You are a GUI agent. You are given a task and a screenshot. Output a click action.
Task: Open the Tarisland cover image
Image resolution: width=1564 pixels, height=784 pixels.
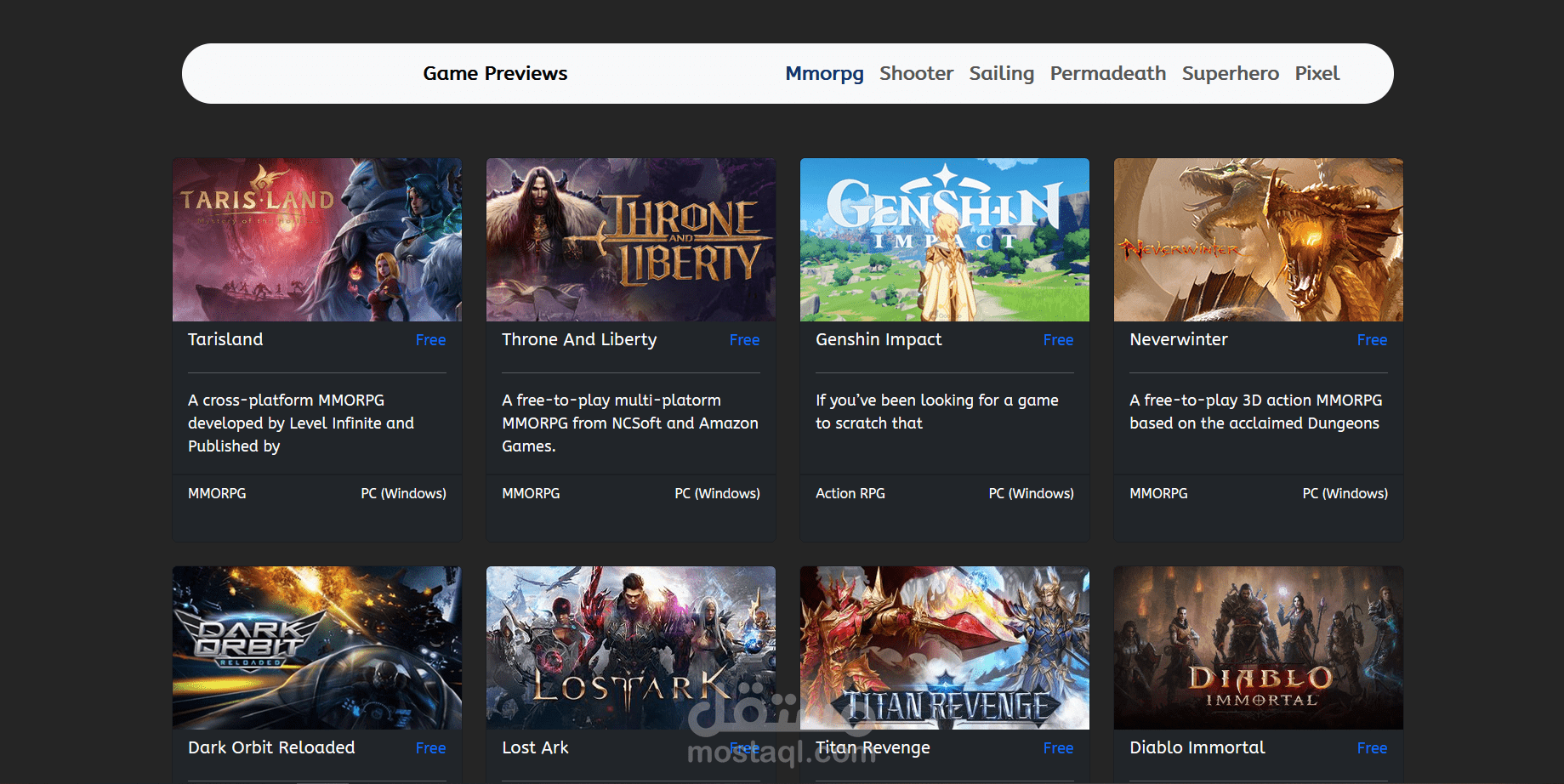(316, 239)
